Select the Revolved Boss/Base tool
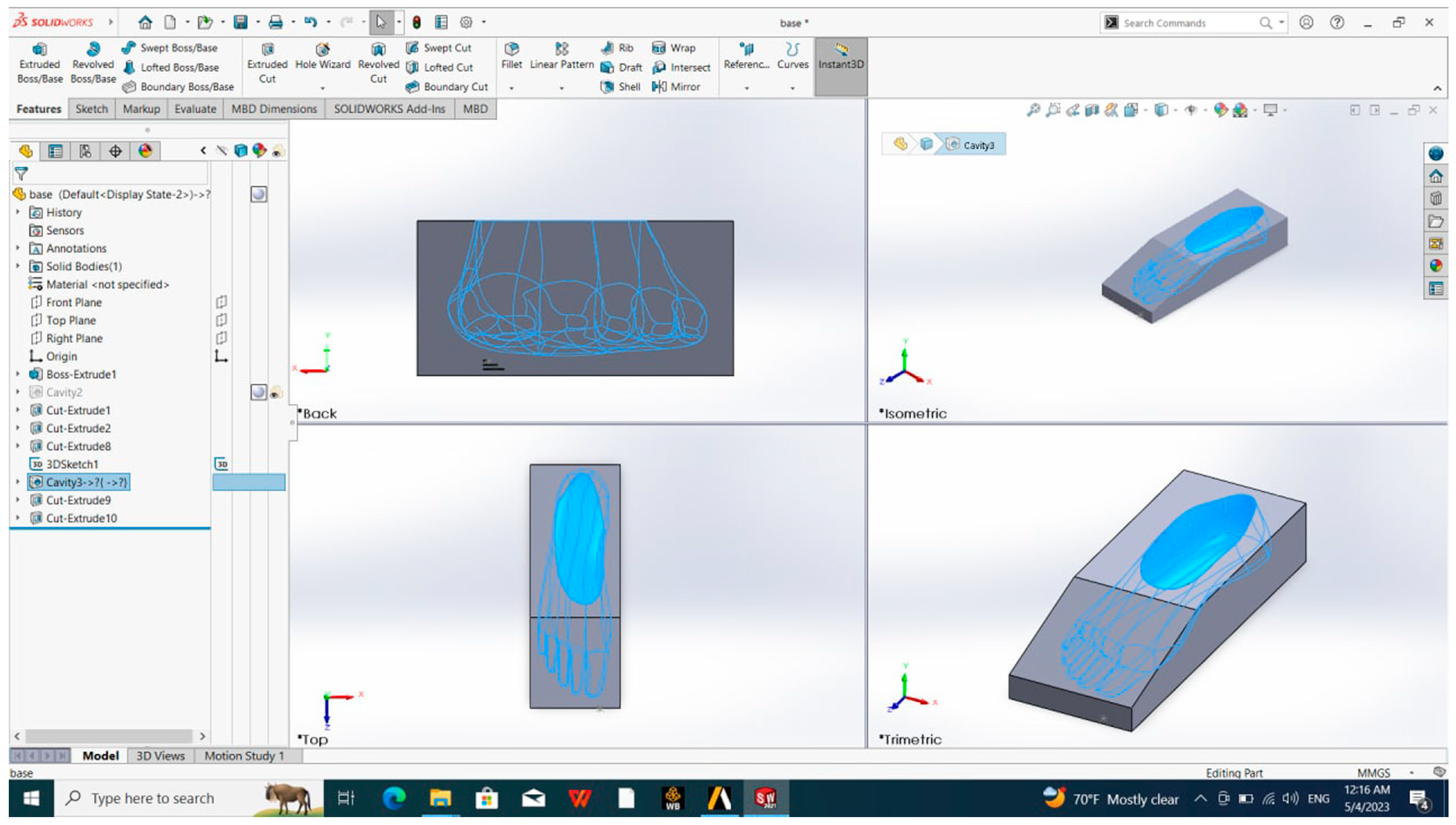Screen dimensions: 1456x825 93,63
